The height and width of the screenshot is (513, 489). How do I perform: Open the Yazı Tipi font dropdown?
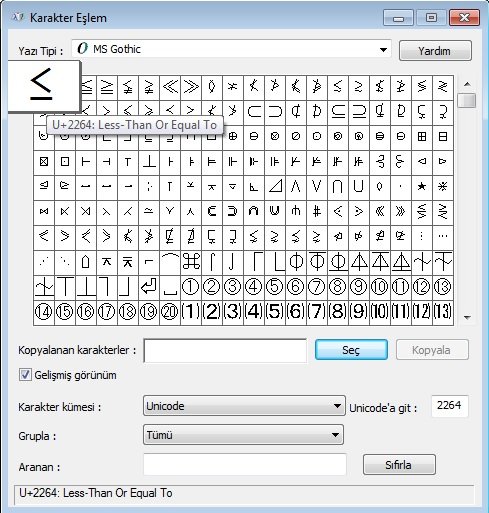click(383, 50)
